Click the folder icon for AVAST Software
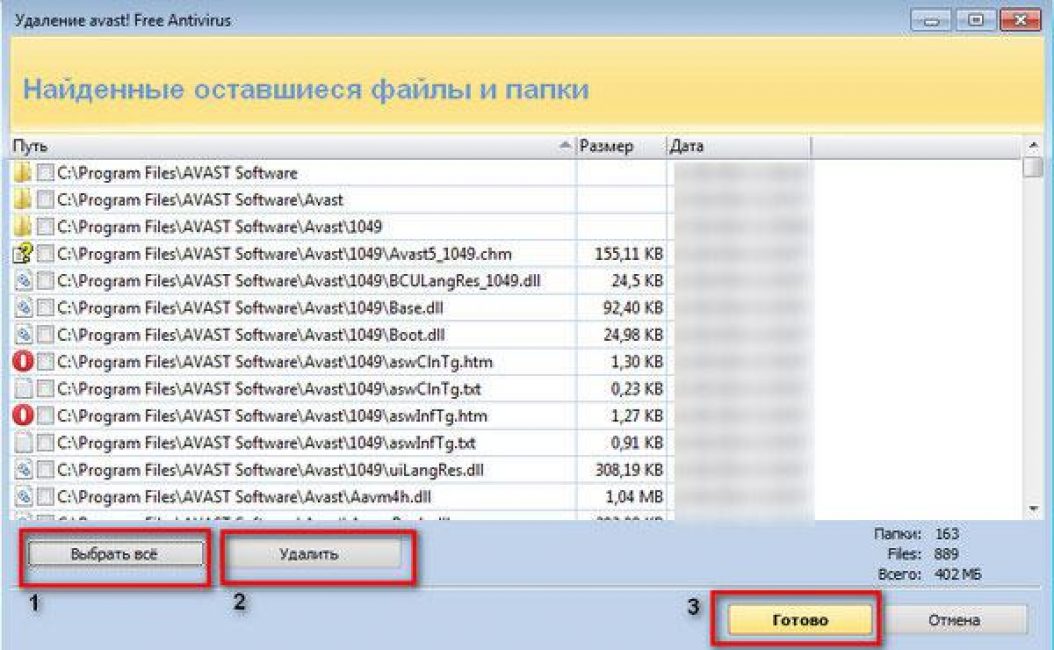This screenshot has height=650, width=1054. tap(22, 173)
